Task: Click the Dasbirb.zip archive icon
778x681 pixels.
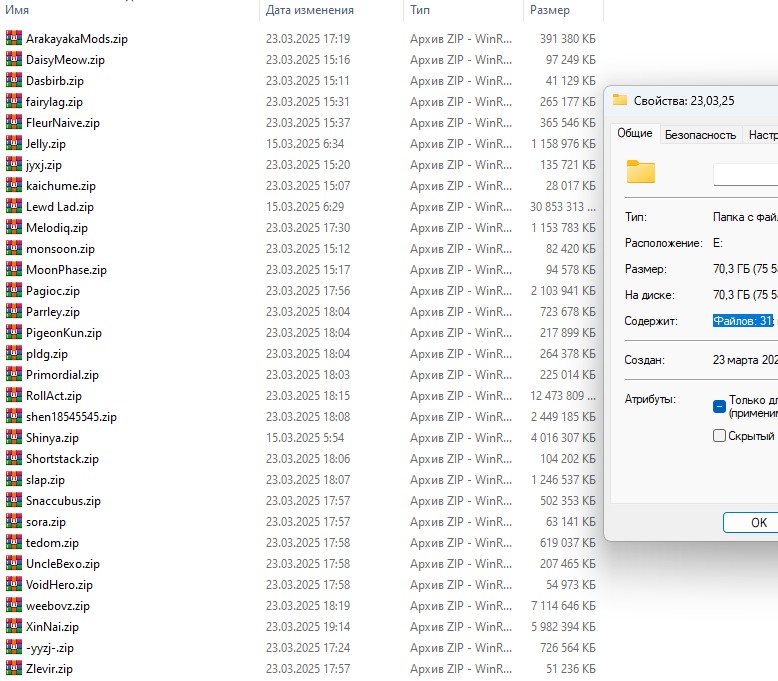Action: point(14,80)
